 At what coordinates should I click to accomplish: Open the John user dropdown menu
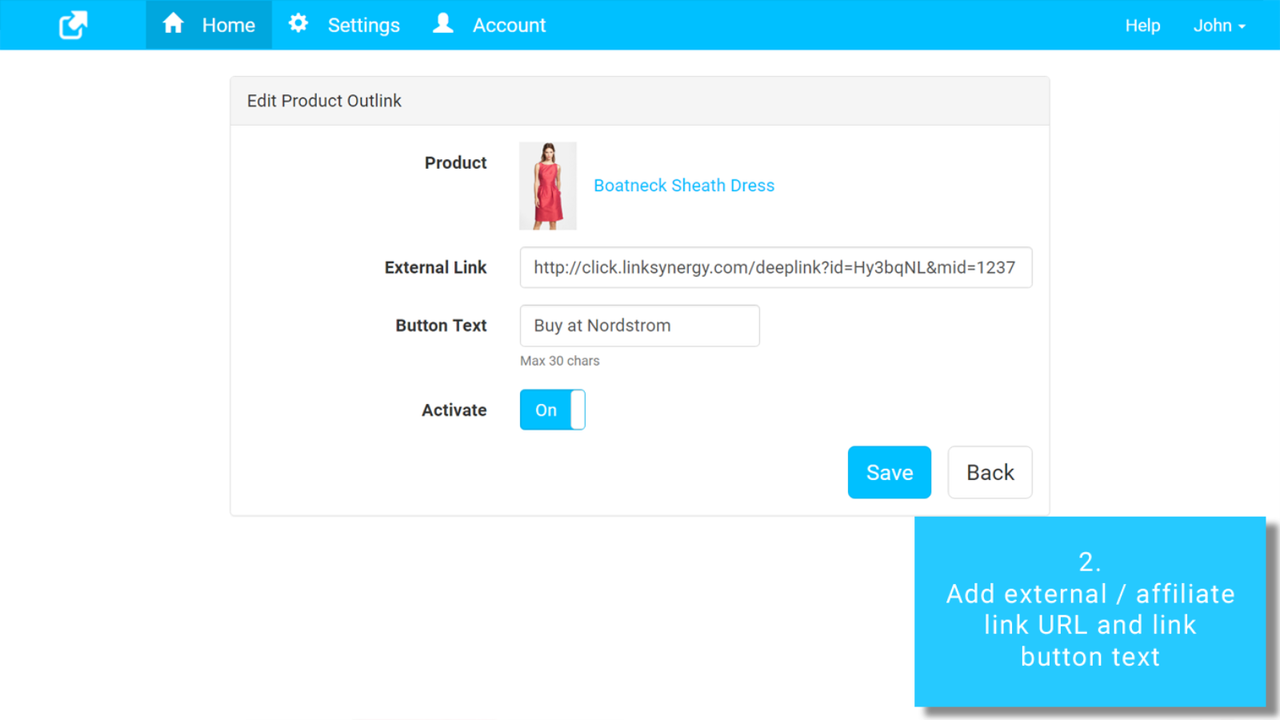(x=1218, y=25)
